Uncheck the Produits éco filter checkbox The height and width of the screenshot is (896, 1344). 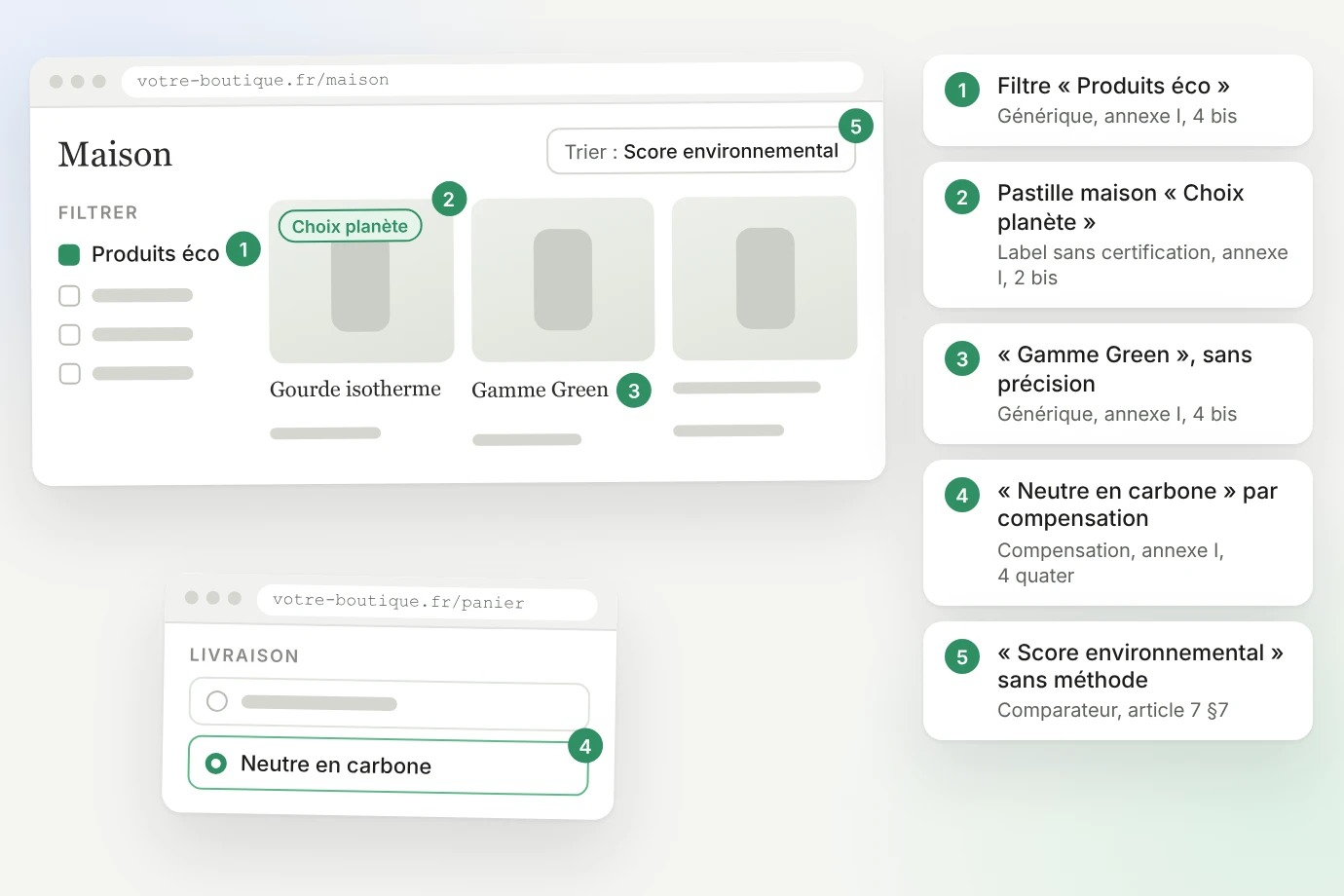(x=69, y=255)
